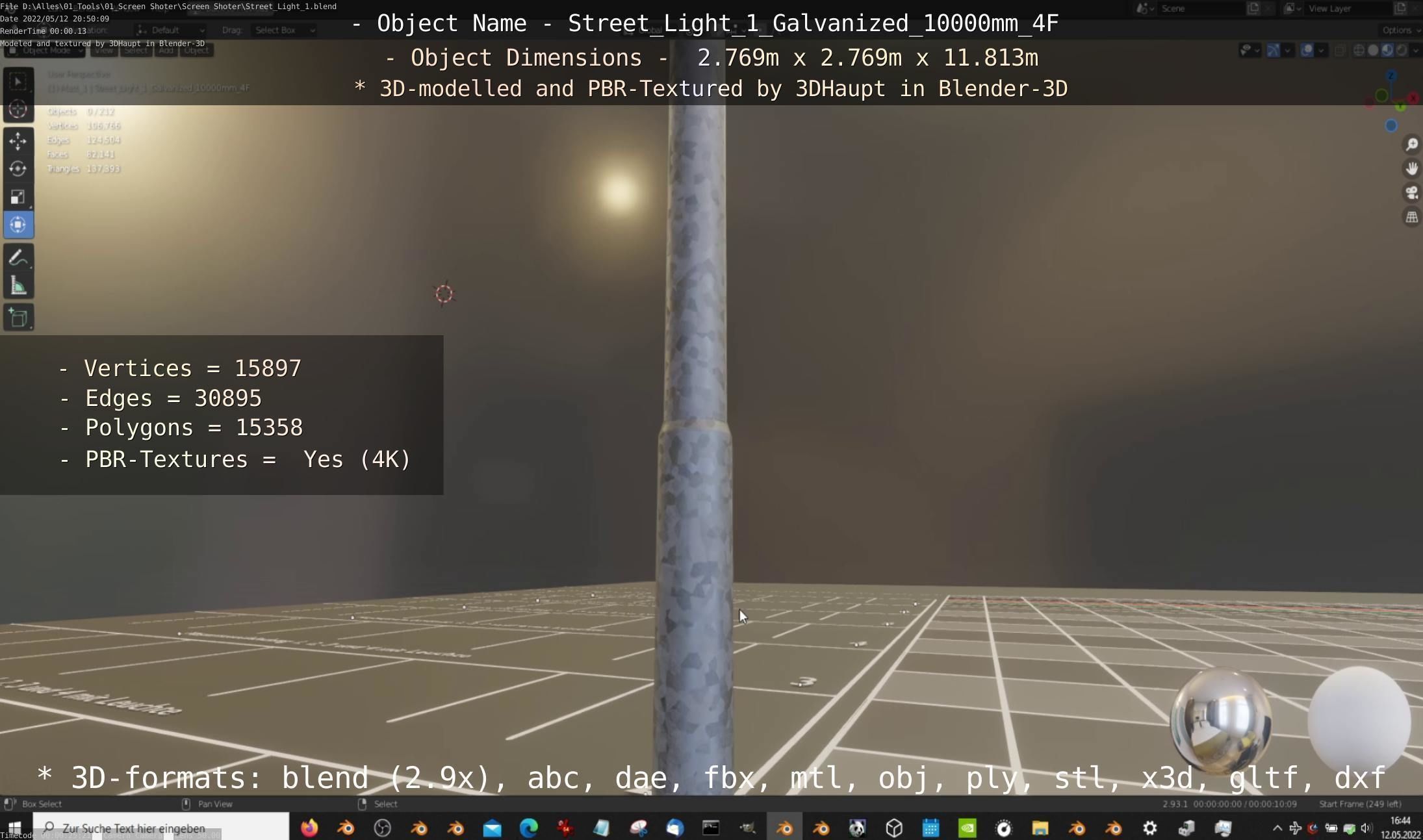Image resolution: width=1423 pixels, height=840 pixels.
Task: Select the Annotate pencil tool
Action: tap(18, 258)
